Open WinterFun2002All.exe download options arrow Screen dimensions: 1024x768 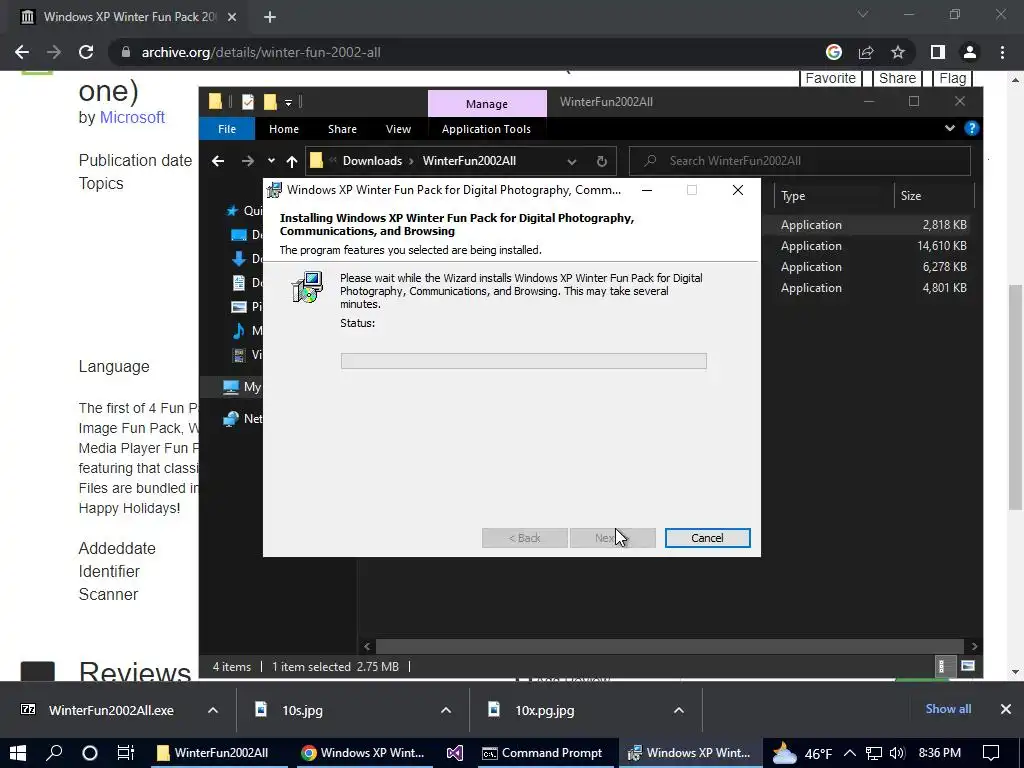click(x=213, y=711)
